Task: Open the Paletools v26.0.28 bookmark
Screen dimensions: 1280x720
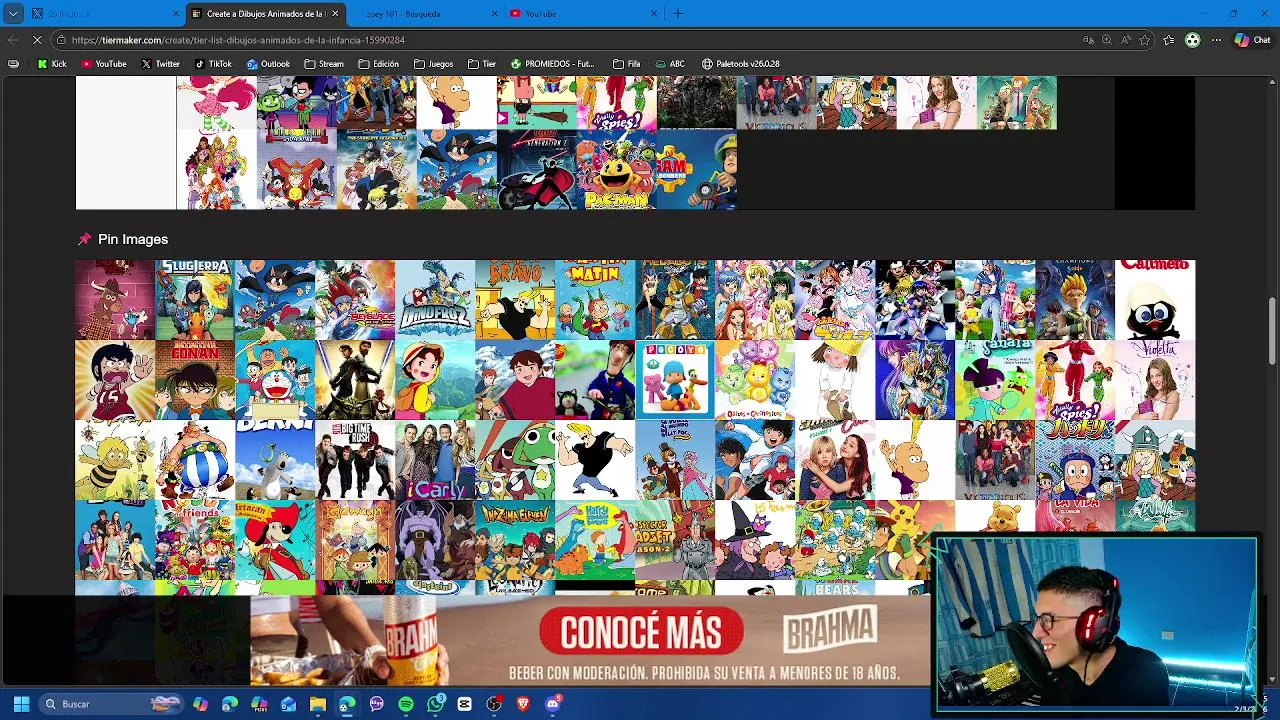Action: (x=740, y=64)
